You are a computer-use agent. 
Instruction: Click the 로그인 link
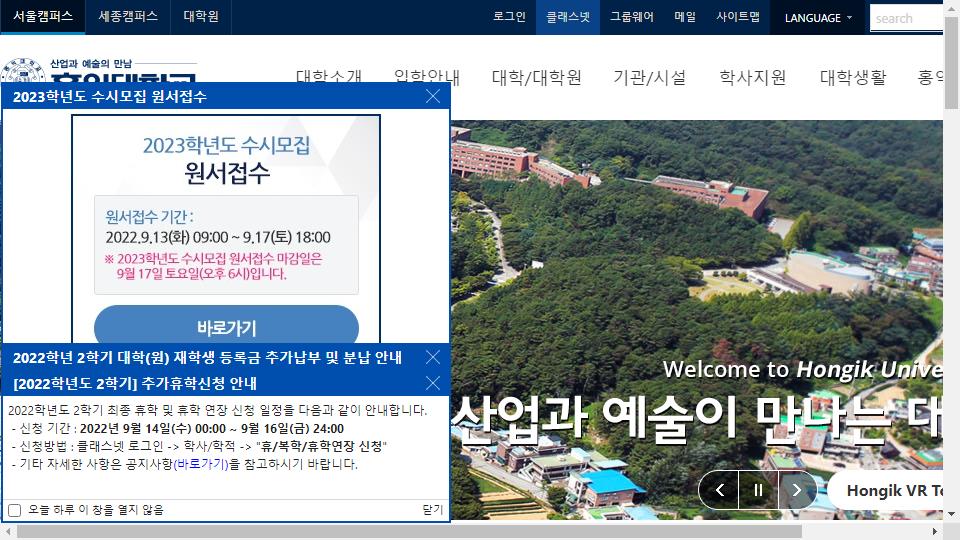tap(509, 17)
